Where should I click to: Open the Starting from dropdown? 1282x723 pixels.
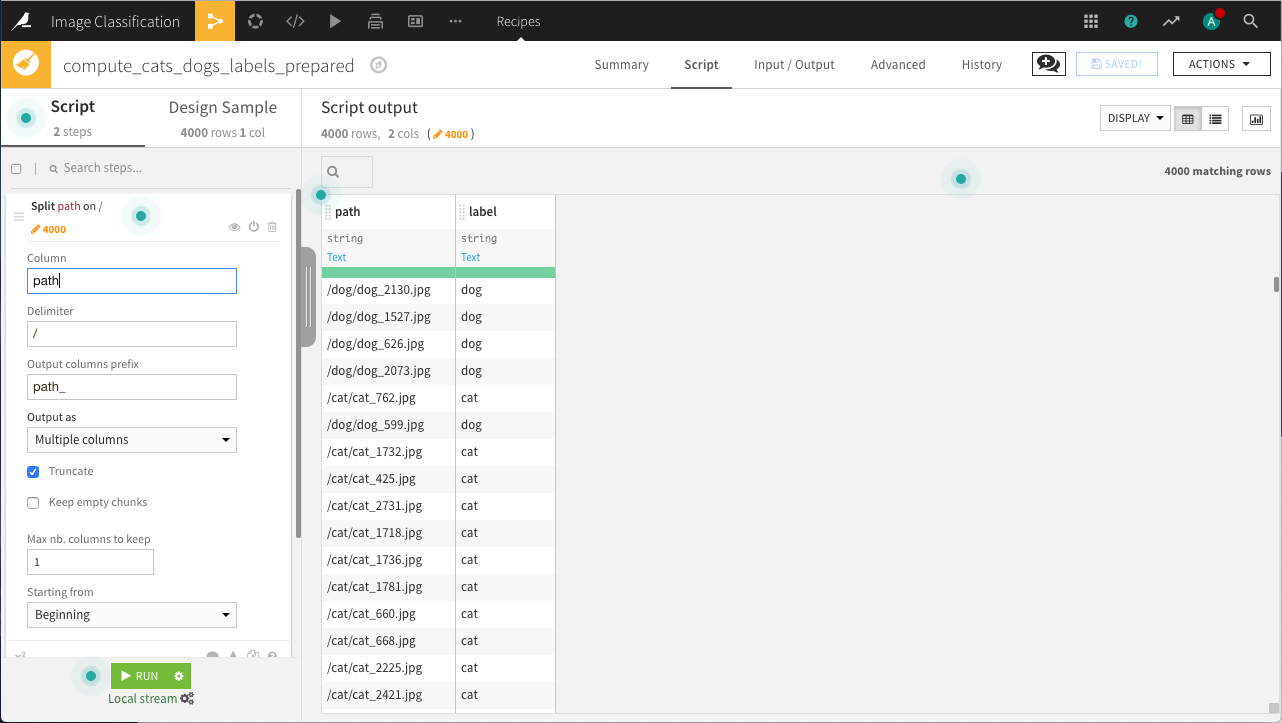[x=131, y=614]
